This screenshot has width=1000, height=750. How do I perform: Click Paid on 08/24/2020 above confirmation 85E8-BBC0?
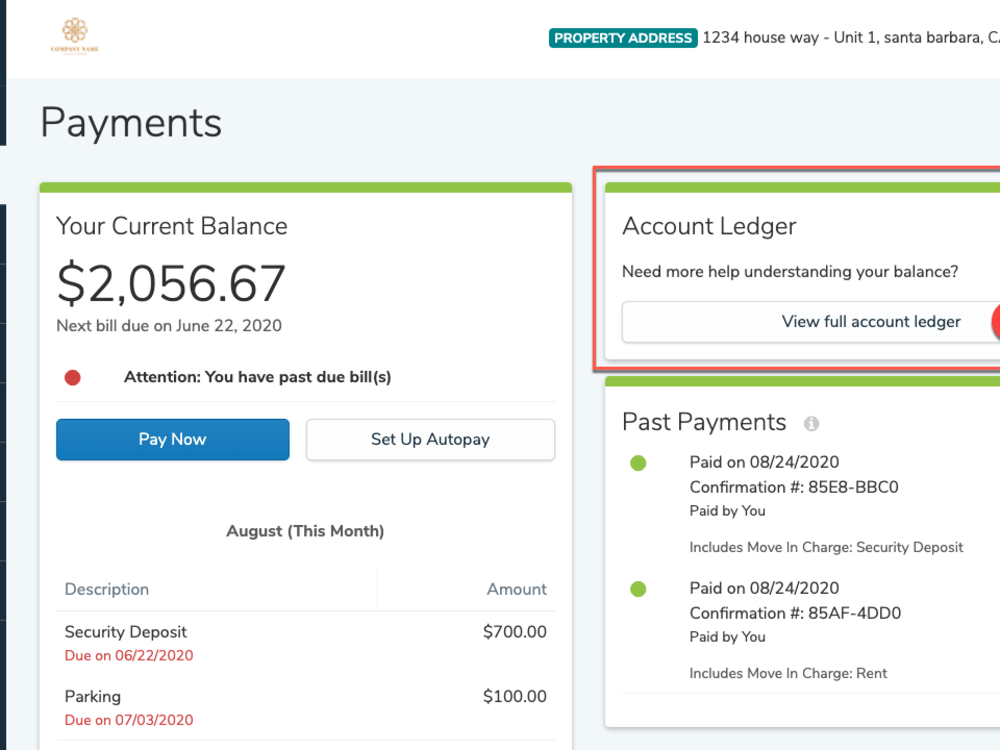point(765,462)
